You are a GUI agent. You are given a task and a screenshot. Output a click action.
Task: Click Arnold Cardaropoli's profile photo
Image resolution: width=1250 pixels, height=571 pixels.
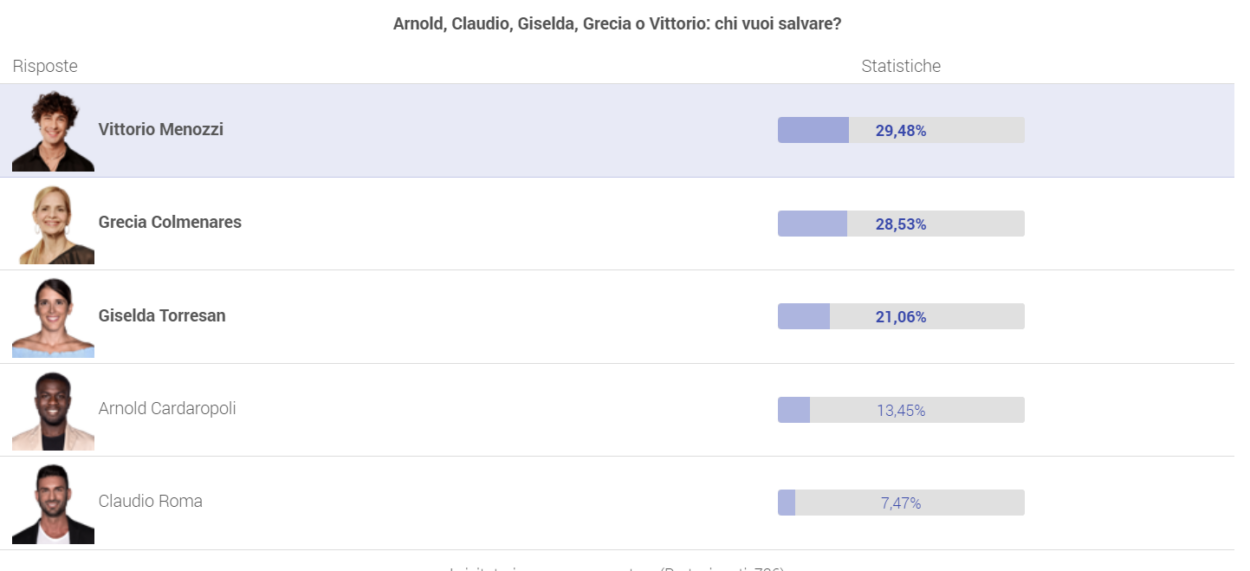point(53,409)
